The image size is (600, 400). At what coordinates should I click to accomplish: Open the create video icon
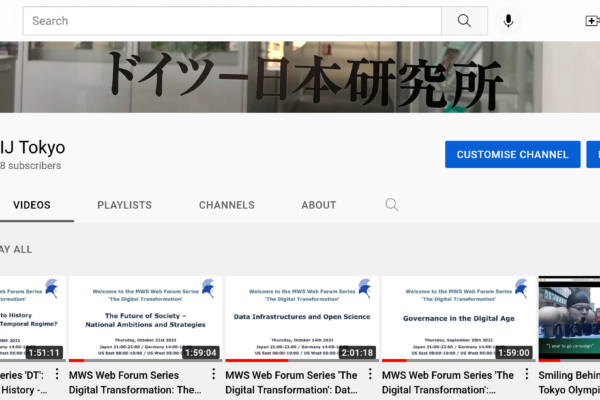coord(592,21)
